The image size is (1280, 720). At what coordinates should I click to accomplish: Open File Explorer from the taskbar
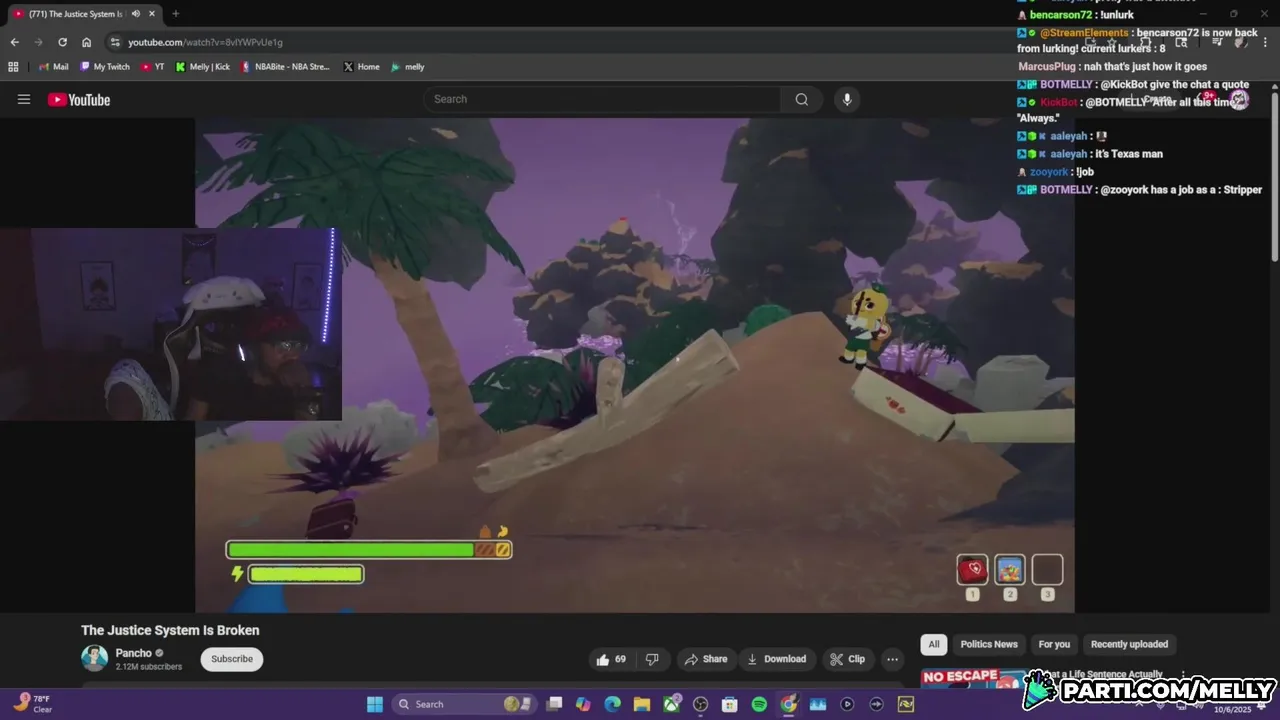coord(642,704)
